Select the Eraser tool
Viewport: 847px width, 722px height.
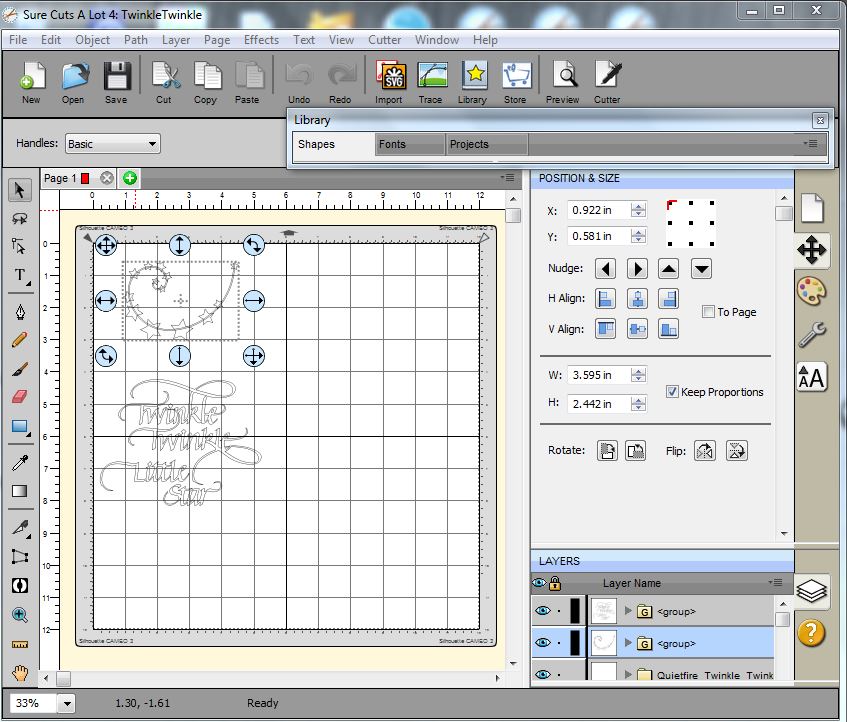(19, 397)
